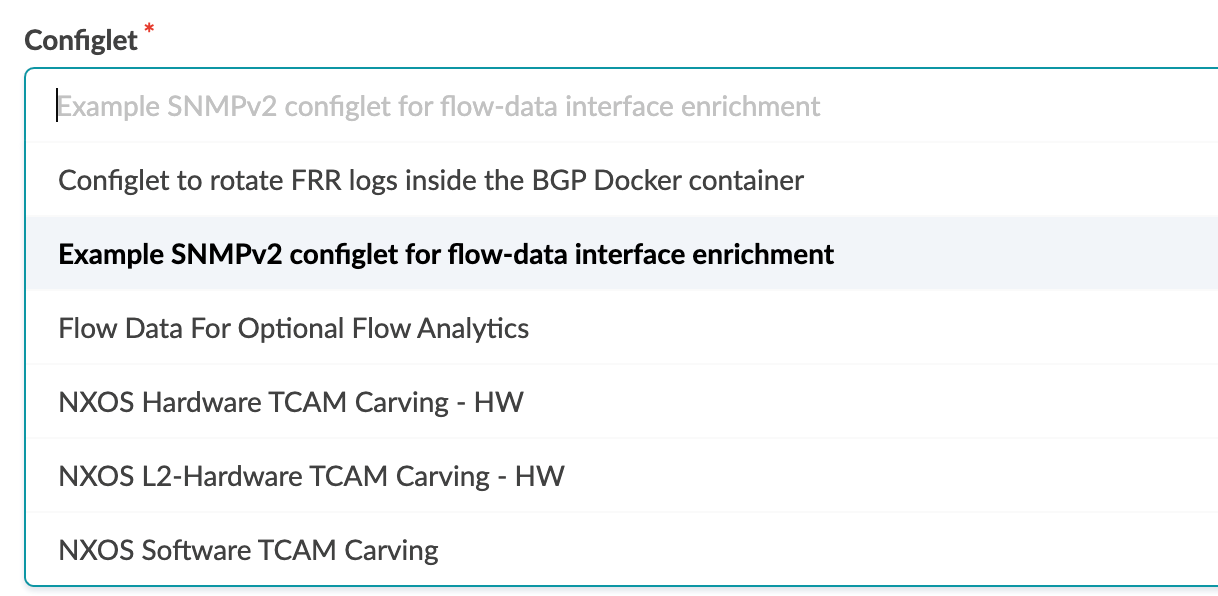Select 'Flow Data For Optional Flow Analytics'
Viewport: 1218px width, 596px height.
point(294,328)
